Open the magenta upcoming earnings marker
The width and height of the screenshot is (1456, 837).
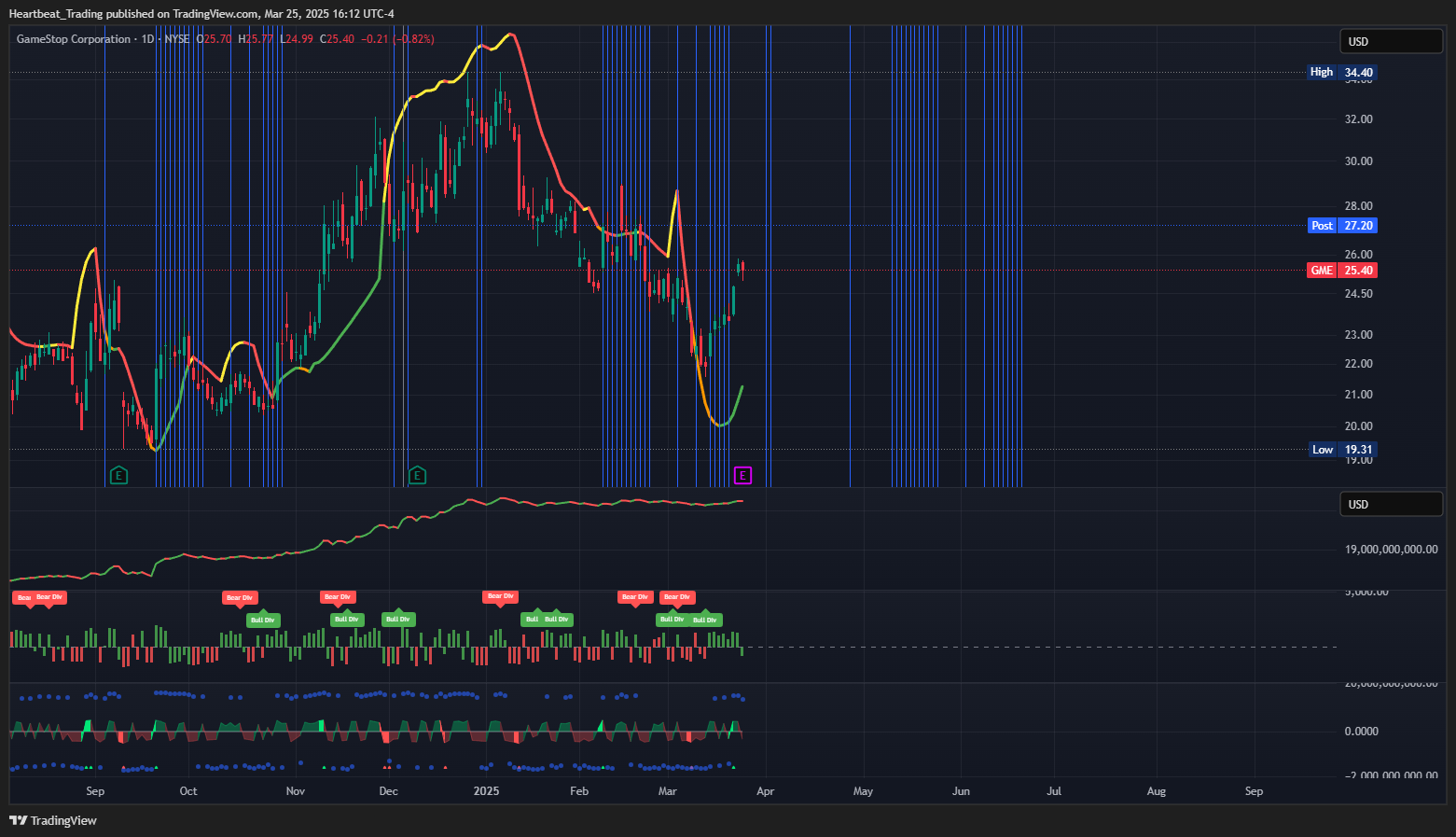tap(742, 476)
